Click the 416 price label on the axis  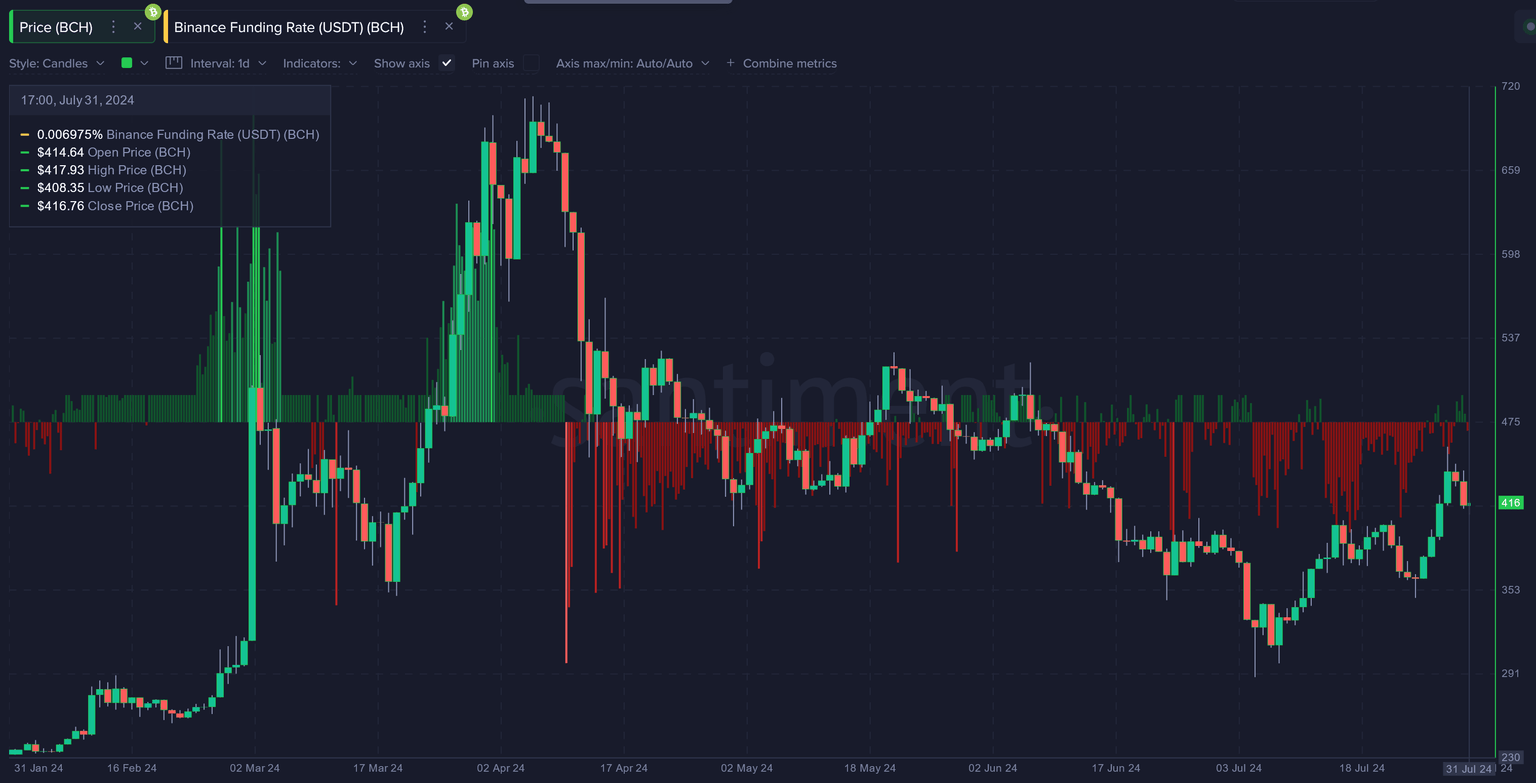tap(1510, 503)
